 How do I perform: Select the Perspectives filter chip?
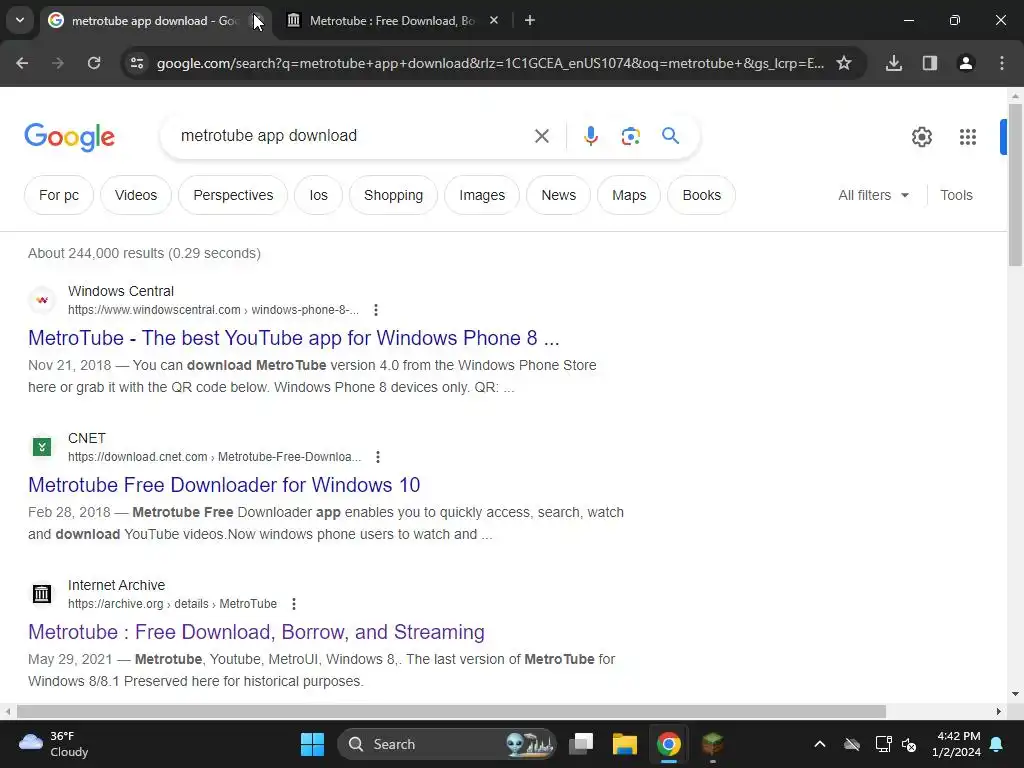pos(233,195)
